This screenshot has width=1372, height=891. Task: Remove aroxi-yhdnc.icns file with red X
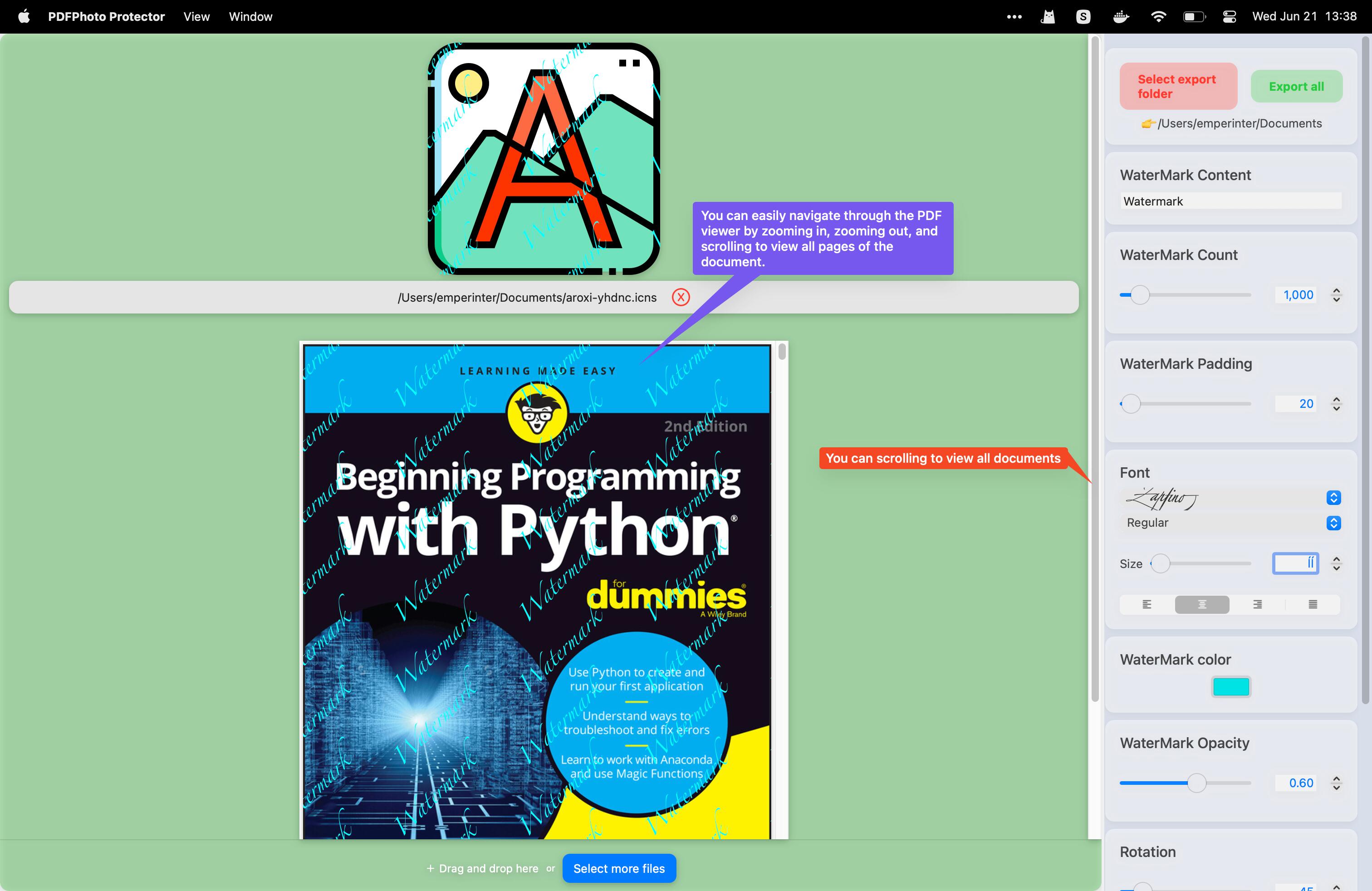pyautogui.click(x=681, y=298)
